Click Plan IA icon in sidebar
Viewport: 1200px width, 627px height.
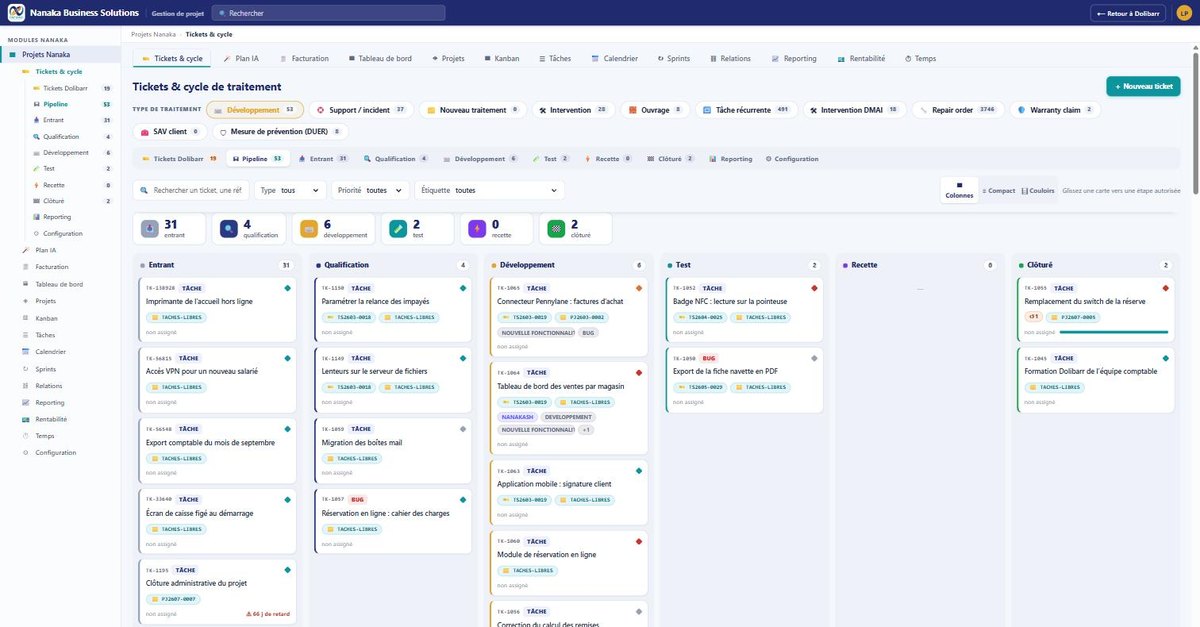25,250
